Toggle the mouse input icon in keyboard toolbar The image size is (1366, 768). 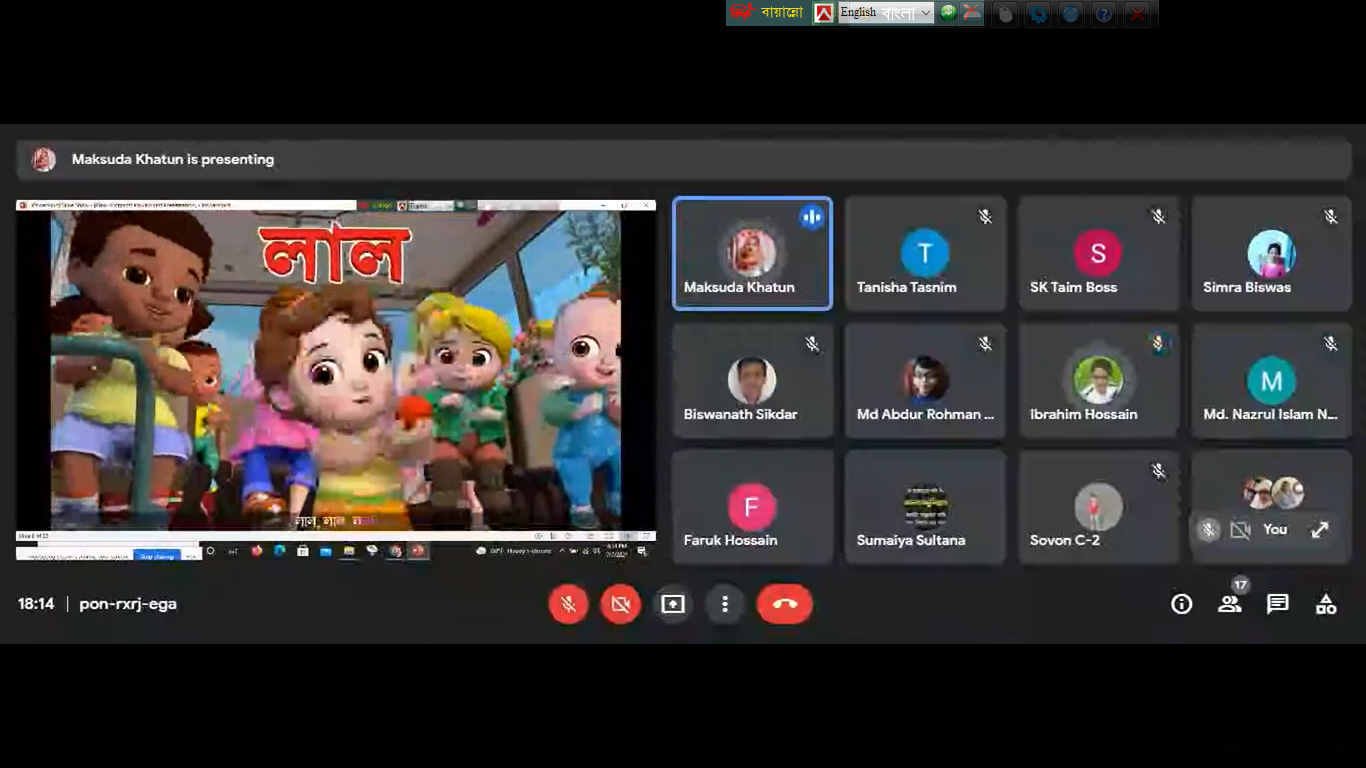click(1006, 13)
